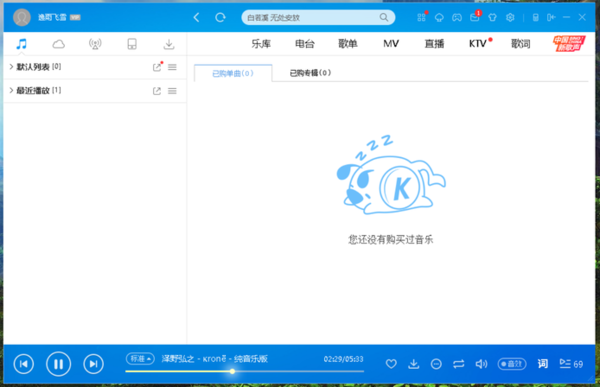Refresh the current page
Viewport: 600px width, 387px height.
tap(220, 18)
